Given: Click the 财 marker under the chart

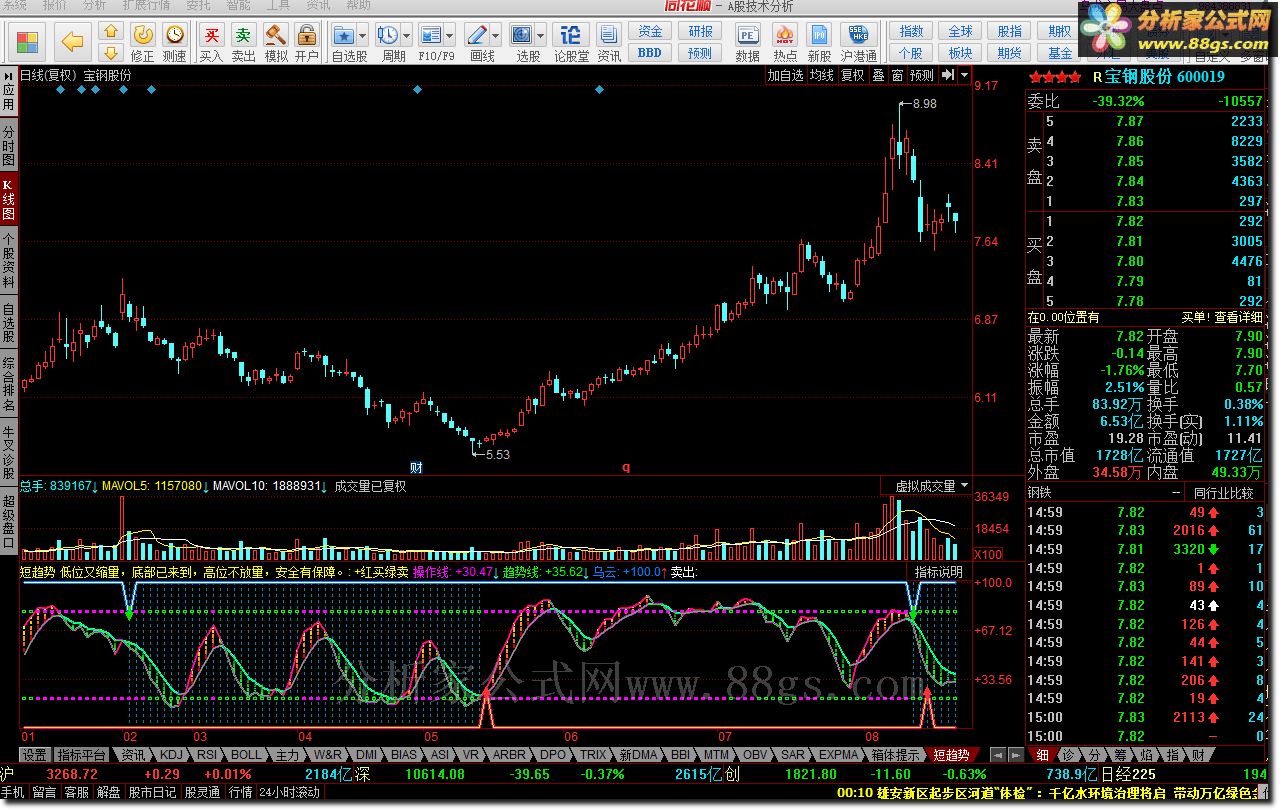Looking at the screenshot, I should [x=416, y=467].
